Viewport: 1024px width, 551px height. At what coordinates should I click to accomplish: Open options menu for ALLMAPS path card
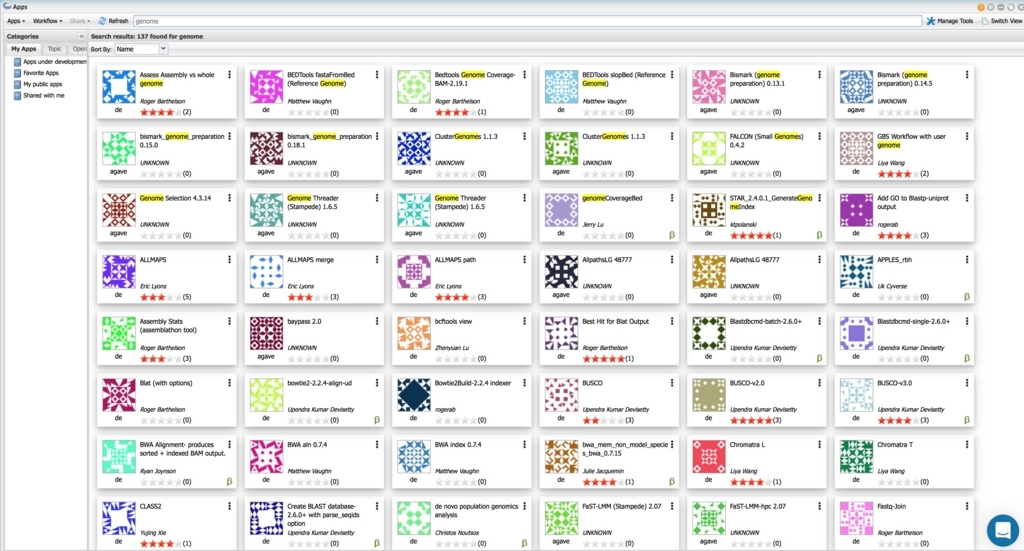524,260
